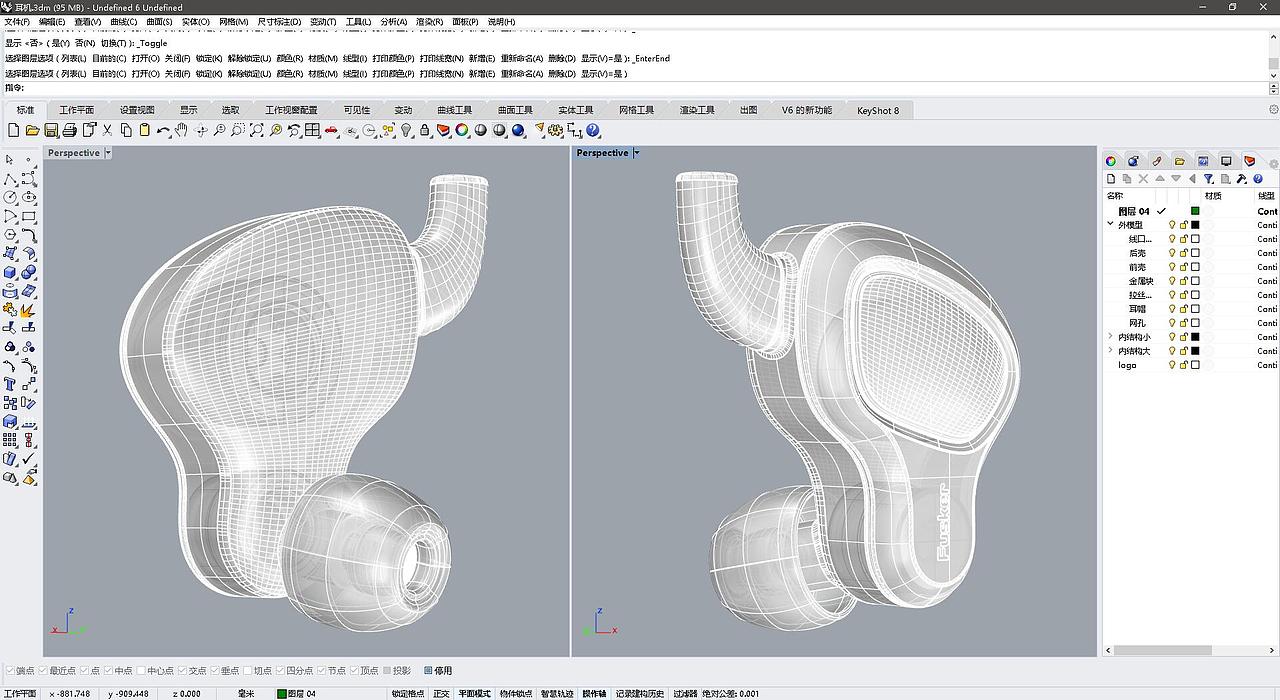Open a file with the folder icon
This screenshot has height=700, width=1280.
pos(32,130)
